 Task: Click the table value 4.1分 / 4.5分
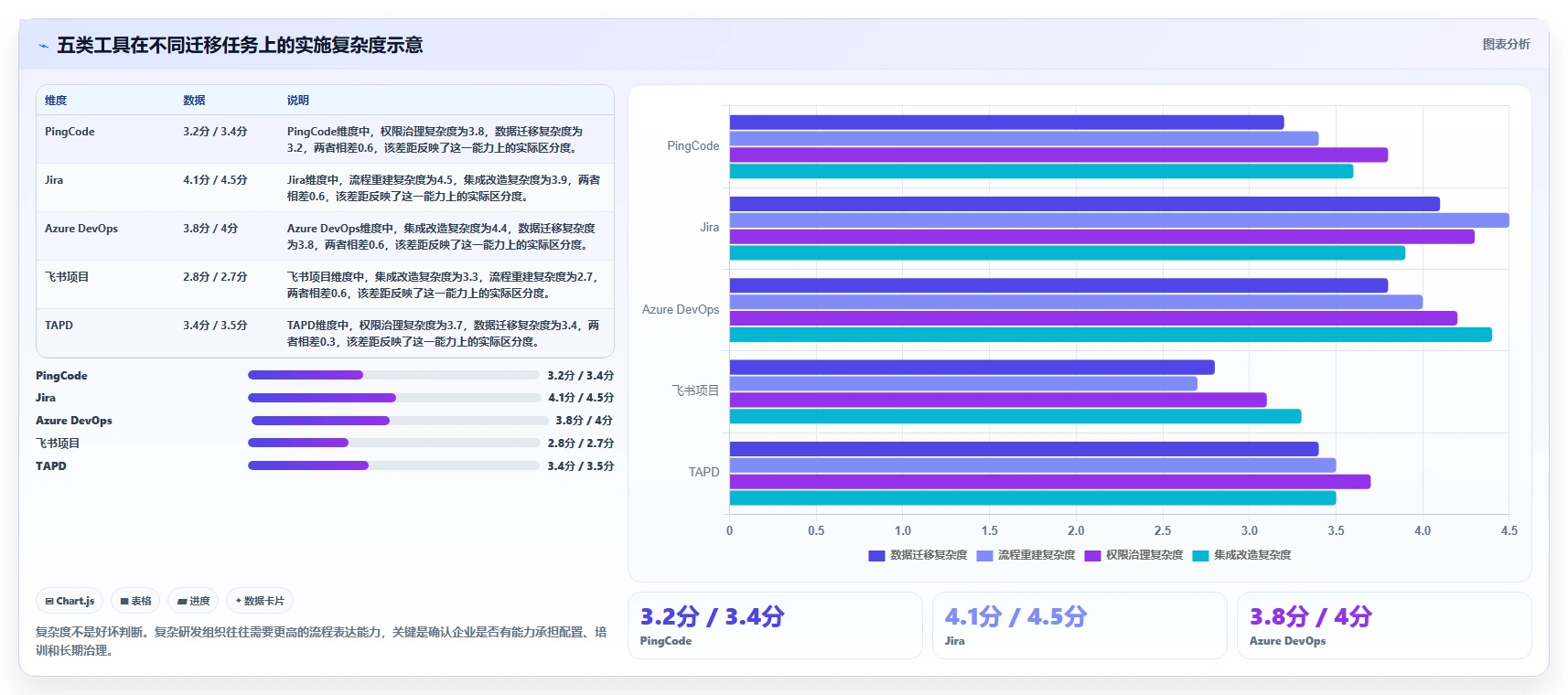pyautogui.click(x=215, y=180)
